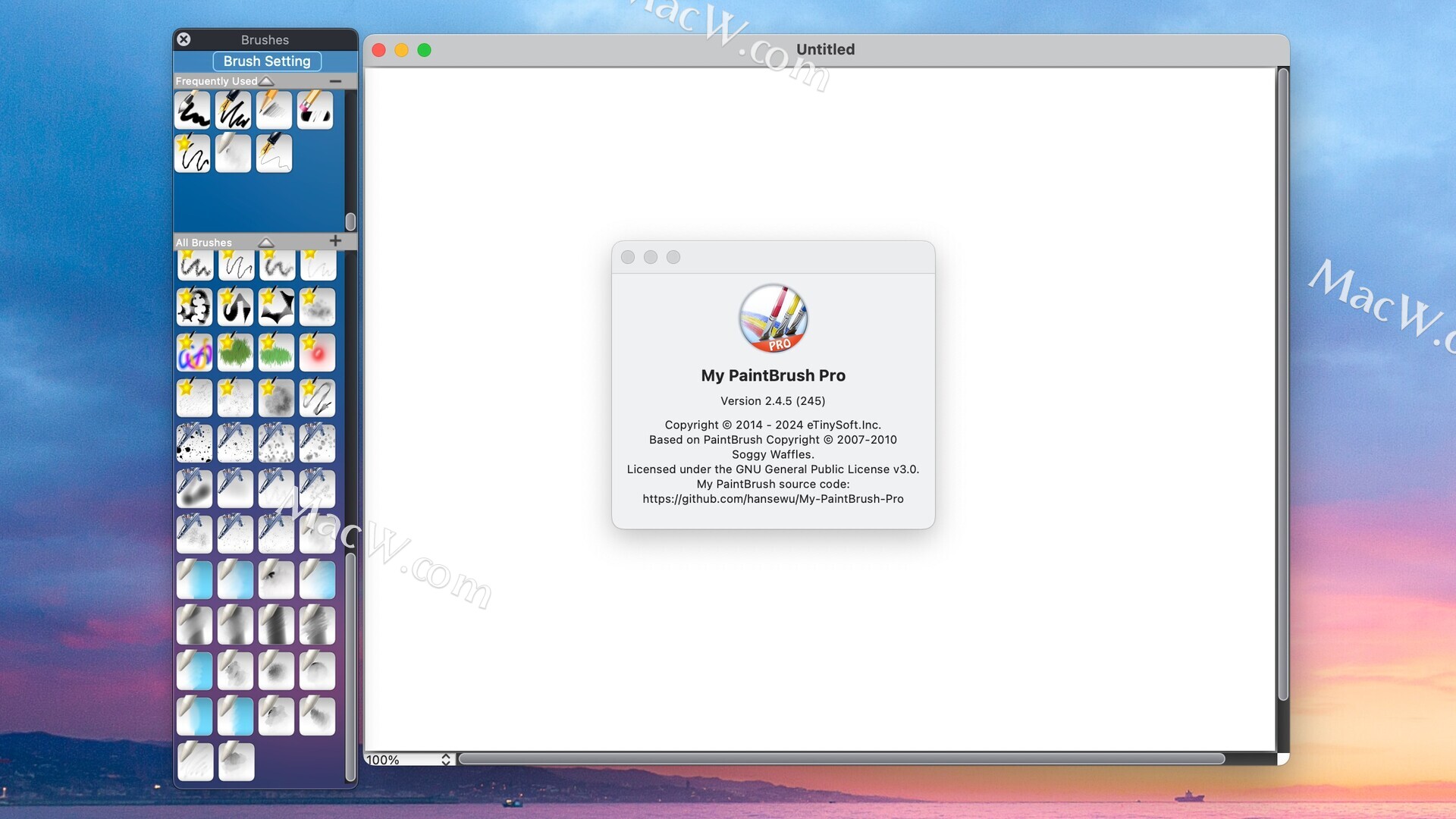Click the "Untitled" window title
This screenshot has width=1456, height=819.
[825, 49]
